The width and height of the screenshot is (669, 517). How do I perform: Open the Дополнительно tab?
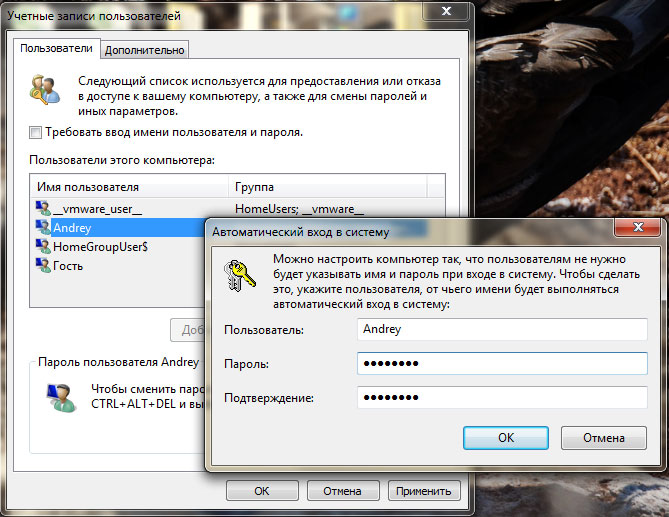click(x=145, y=50)
